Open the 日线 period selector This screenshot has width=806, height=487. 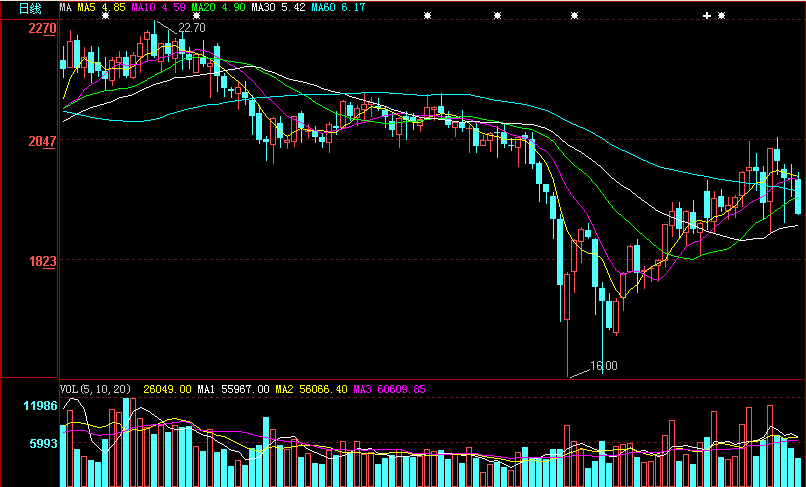click(x=30, y=8)
